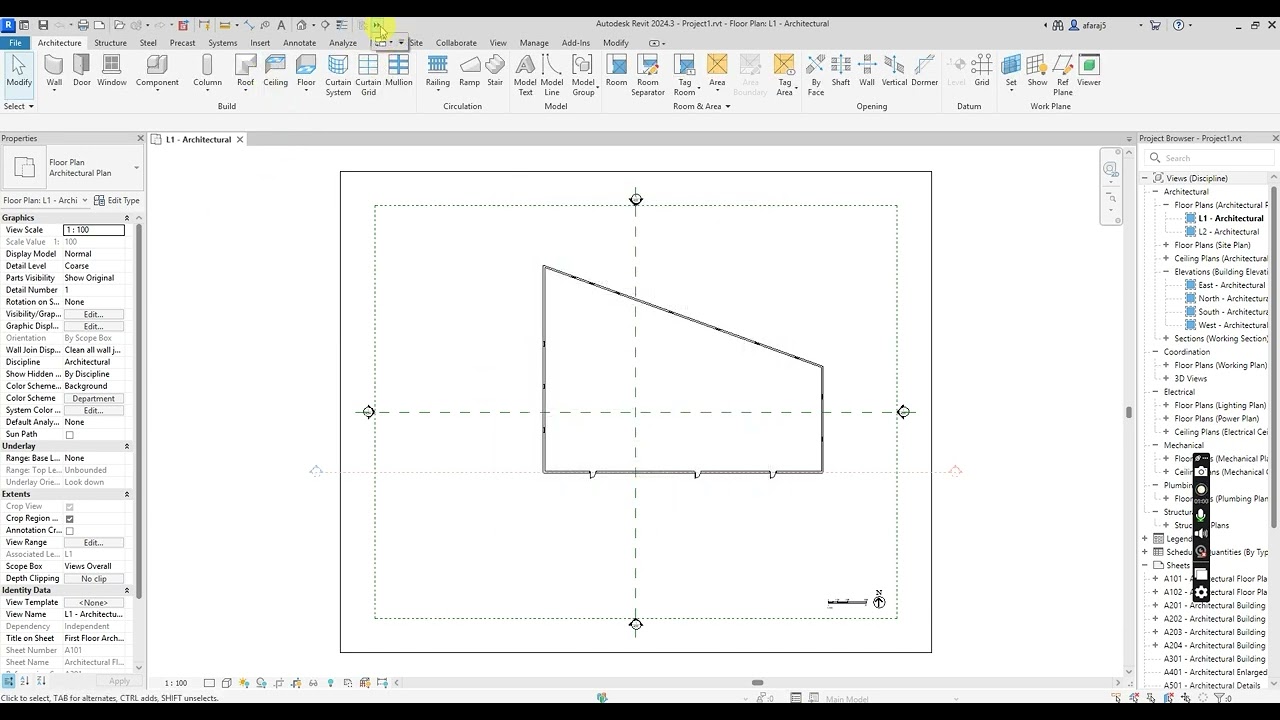Pick the Door tool
The height and width of the screenshot is (720, 1280).
pos(82,71)
